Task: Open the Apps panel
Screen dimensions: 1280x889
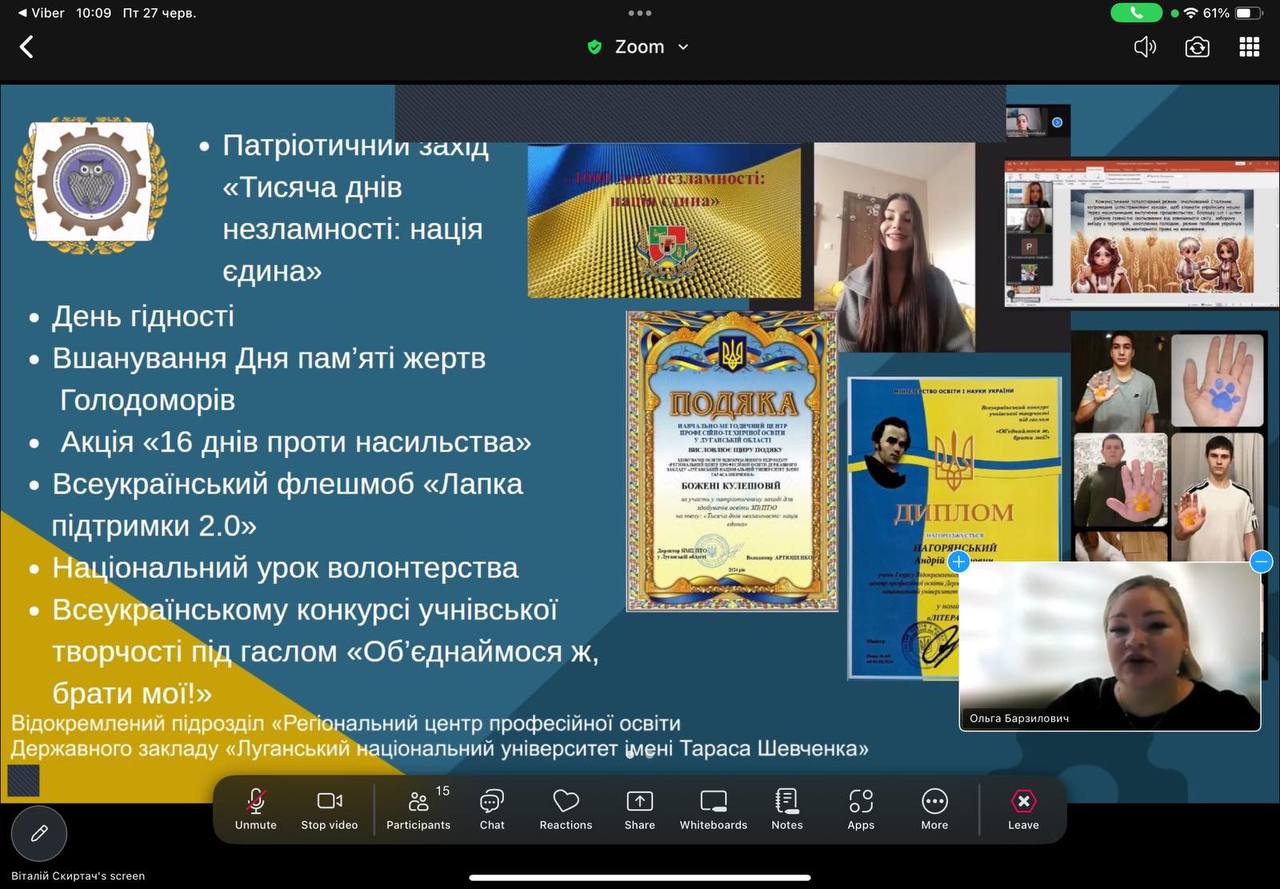Action: (x=861, y=809)
